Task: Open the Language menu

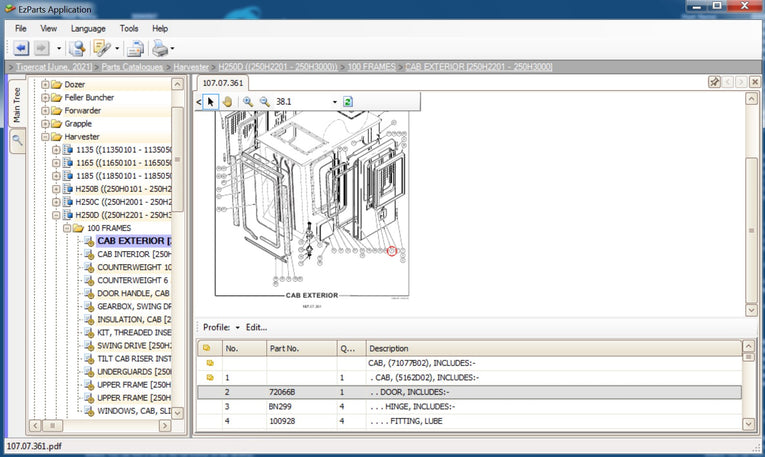Action: coord(88,29)
